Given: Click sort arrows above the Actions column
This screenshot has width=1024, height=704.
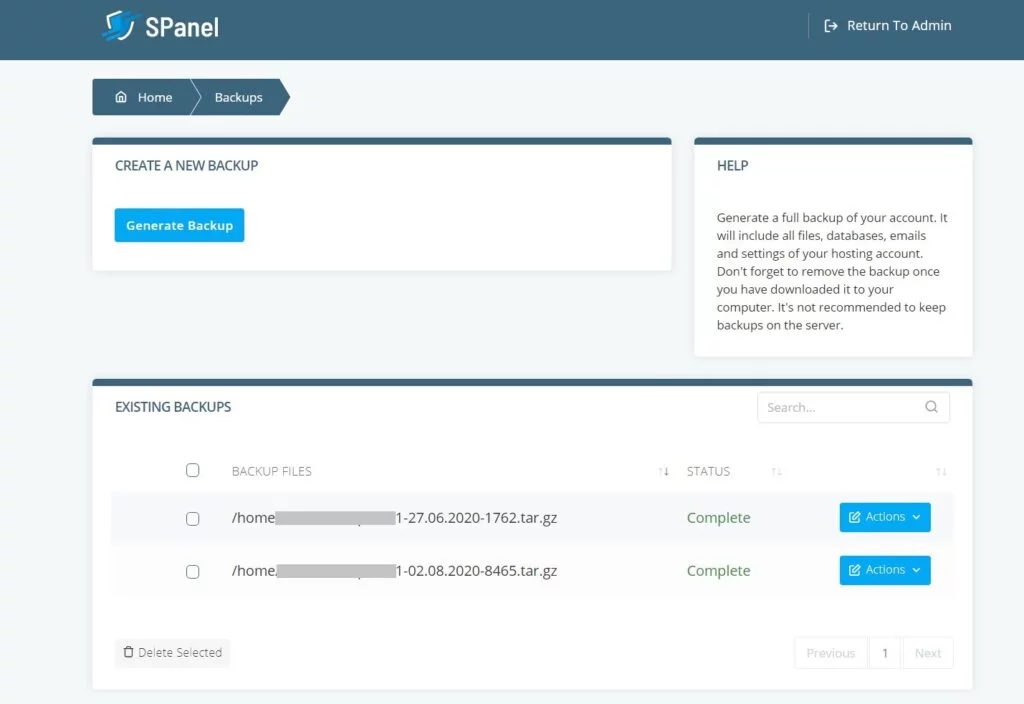Looking at the screenshot, I should tap(941, 471).
